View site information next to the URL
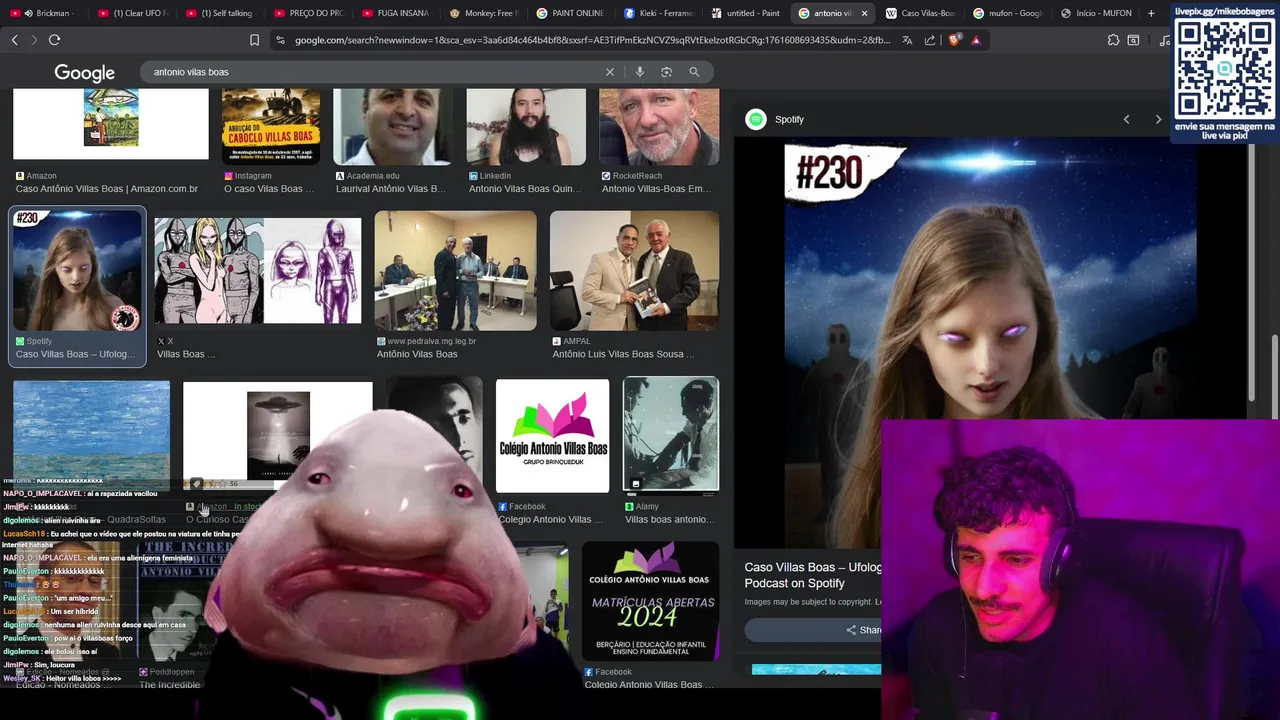 tap(280, 40)
